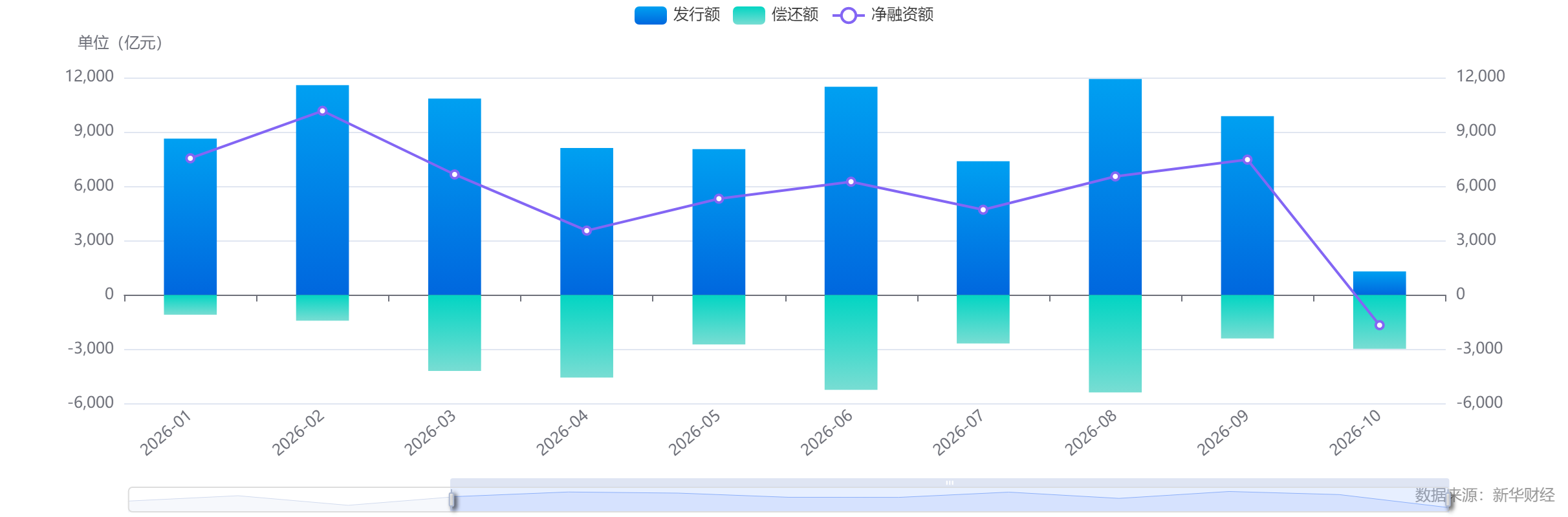Click the 2026-10 repayment green bar

(1379, 322)
